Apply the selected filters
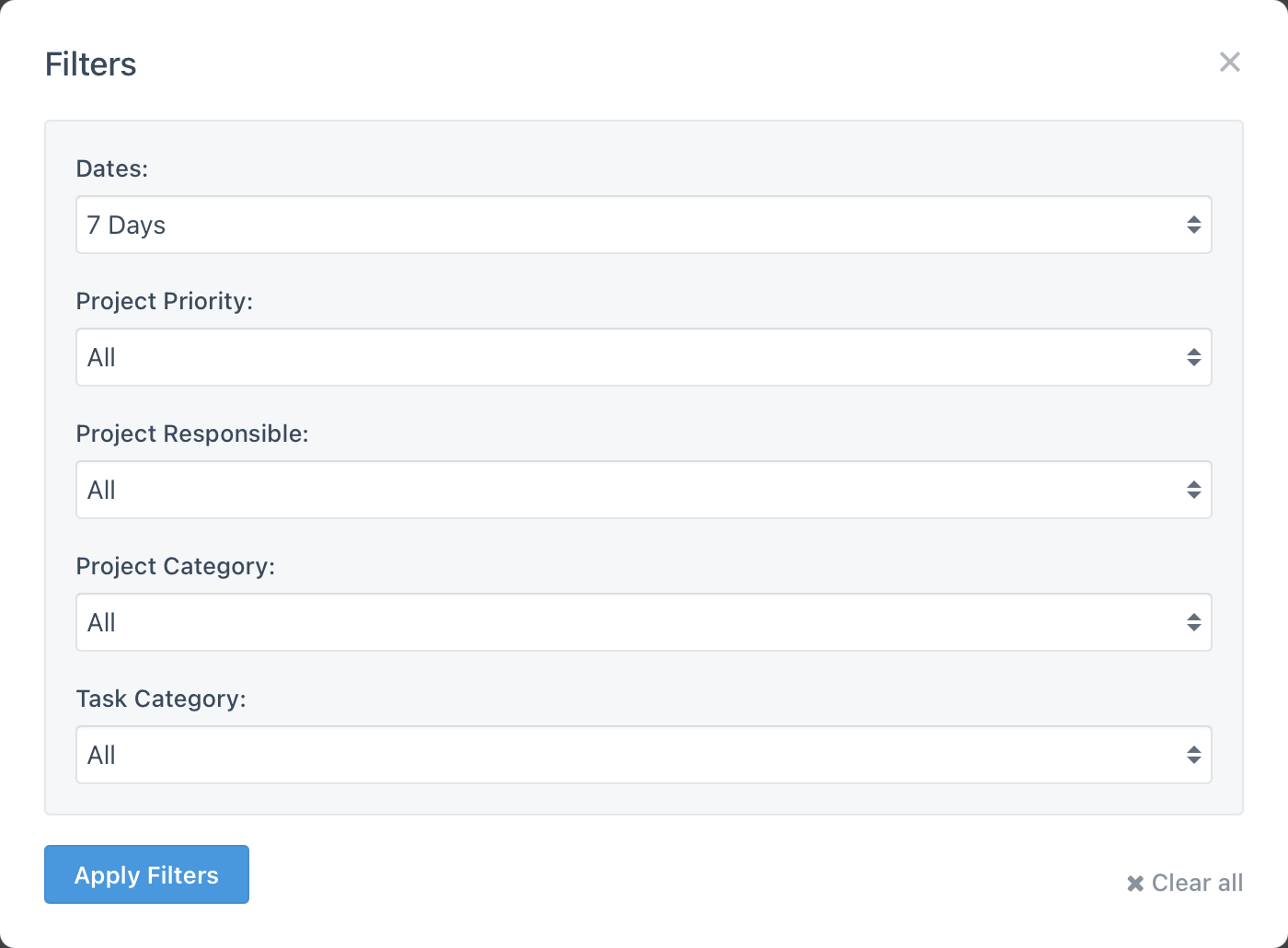This screenshot has height=948, width=1288. click(x=146, y=874)
